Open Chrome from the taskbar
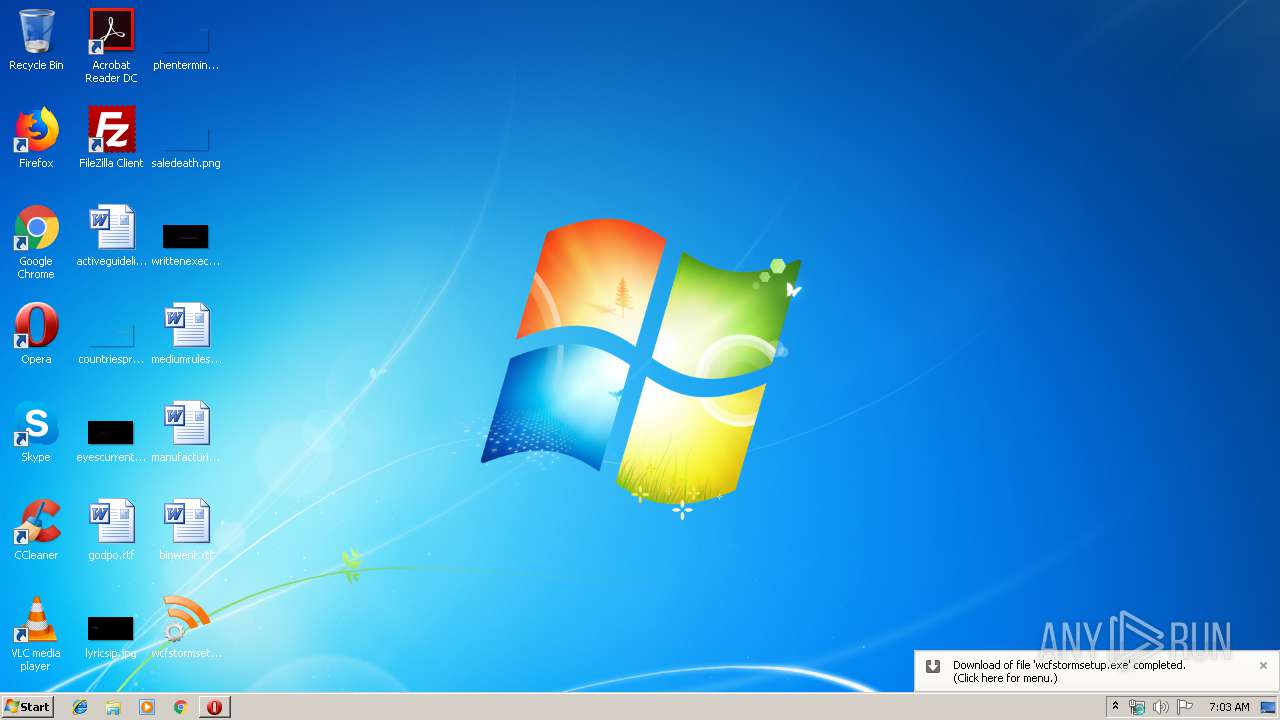 (180, 707)
